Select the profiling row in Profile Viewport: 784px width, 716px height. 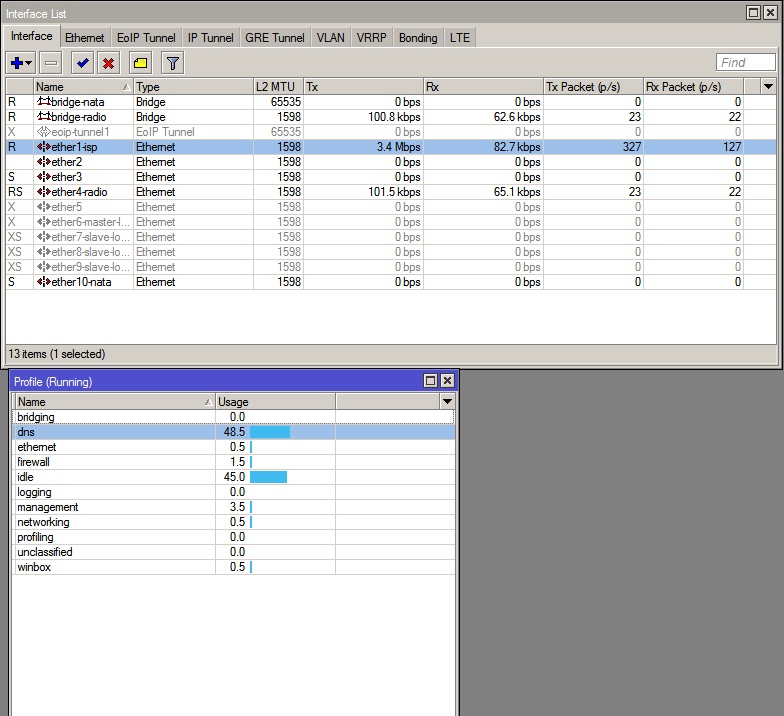click(x=234, y=537)
